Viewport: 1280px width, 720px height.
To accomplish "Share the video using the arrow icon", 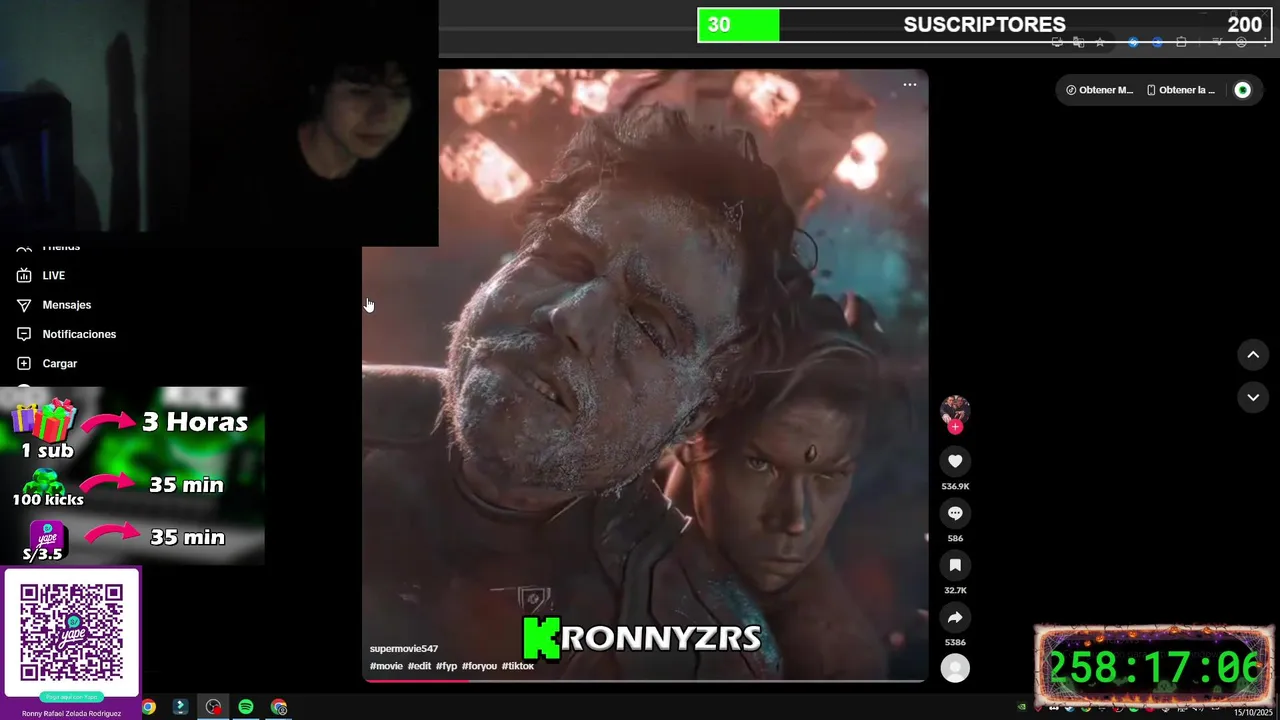I will coord(955,617).
